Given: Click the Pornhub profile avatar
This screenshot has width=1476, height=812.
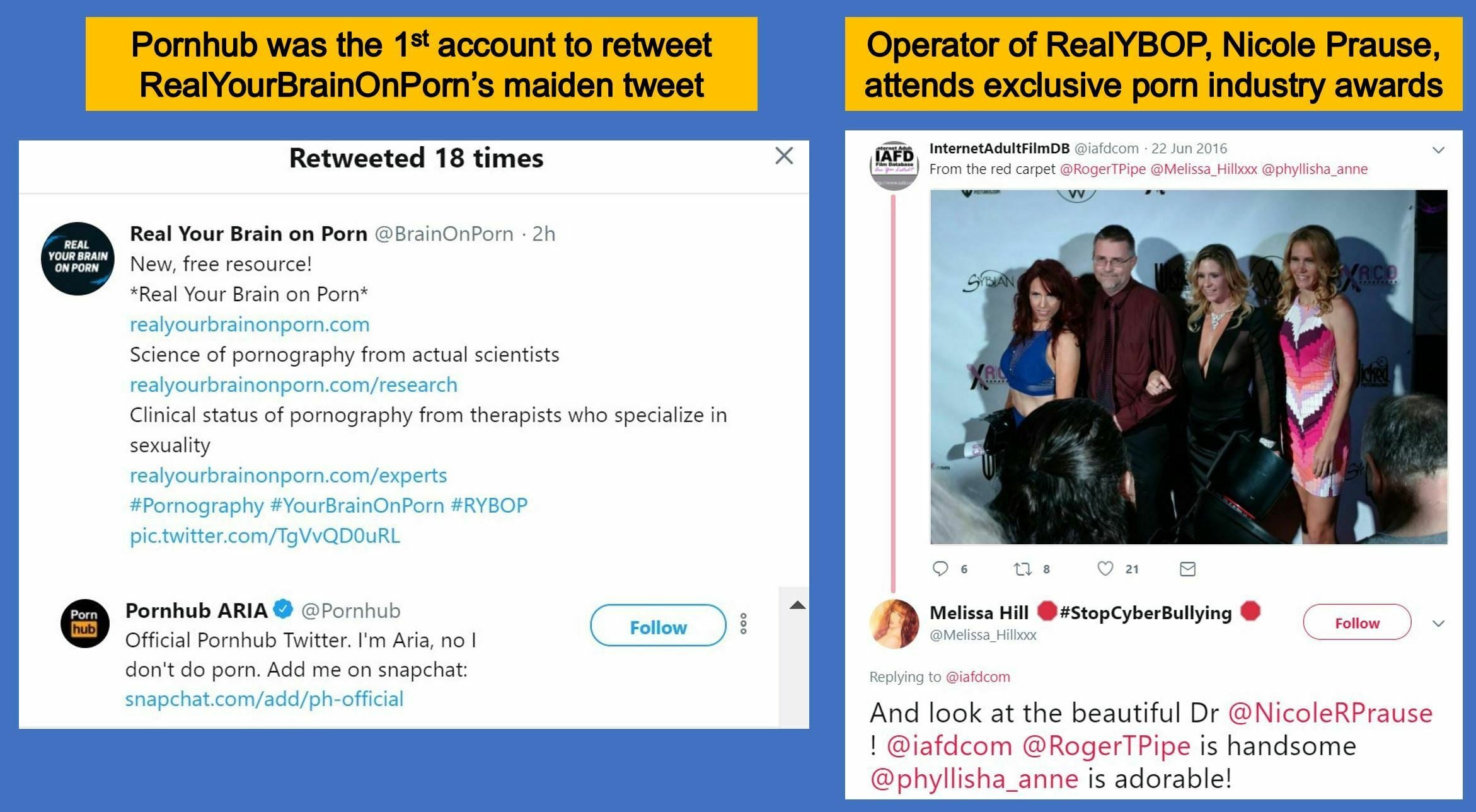Looking at the screenshot, I should pos(84,623).
